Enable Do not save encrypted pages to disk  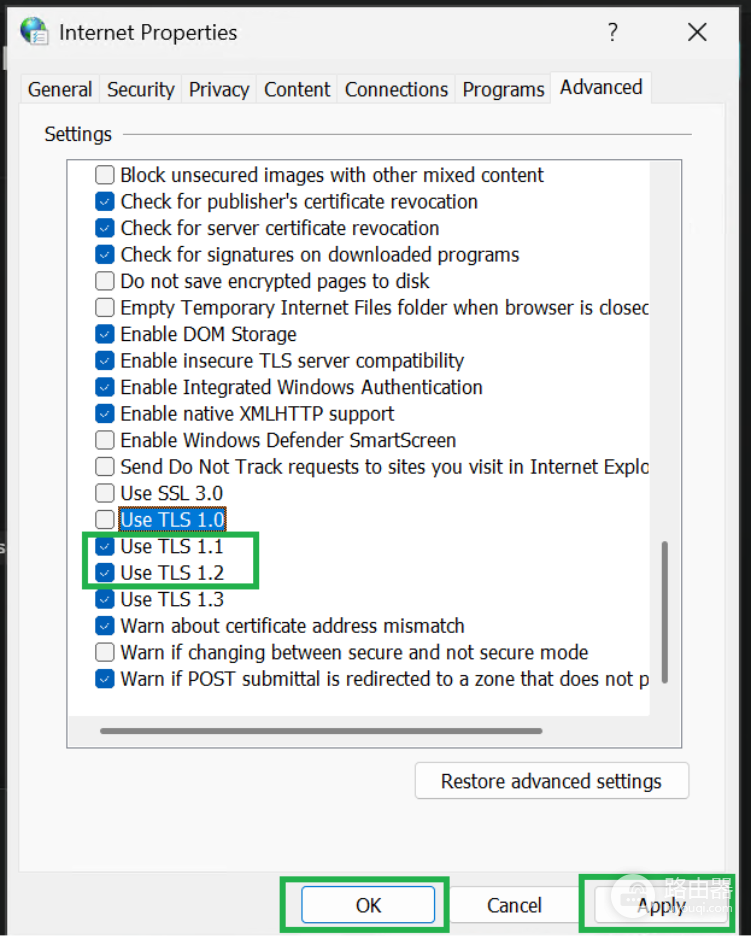tap(104, 281)
